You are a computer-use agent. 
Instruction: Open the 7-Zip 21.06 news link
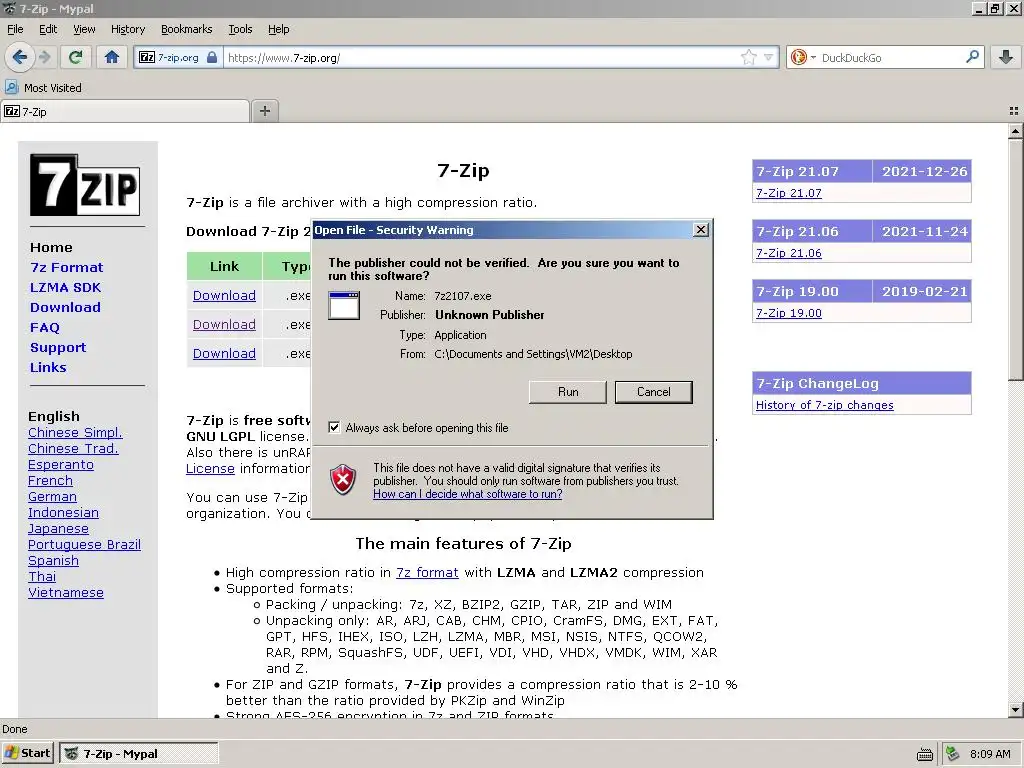pyautogui.click(x=788, y=253)
